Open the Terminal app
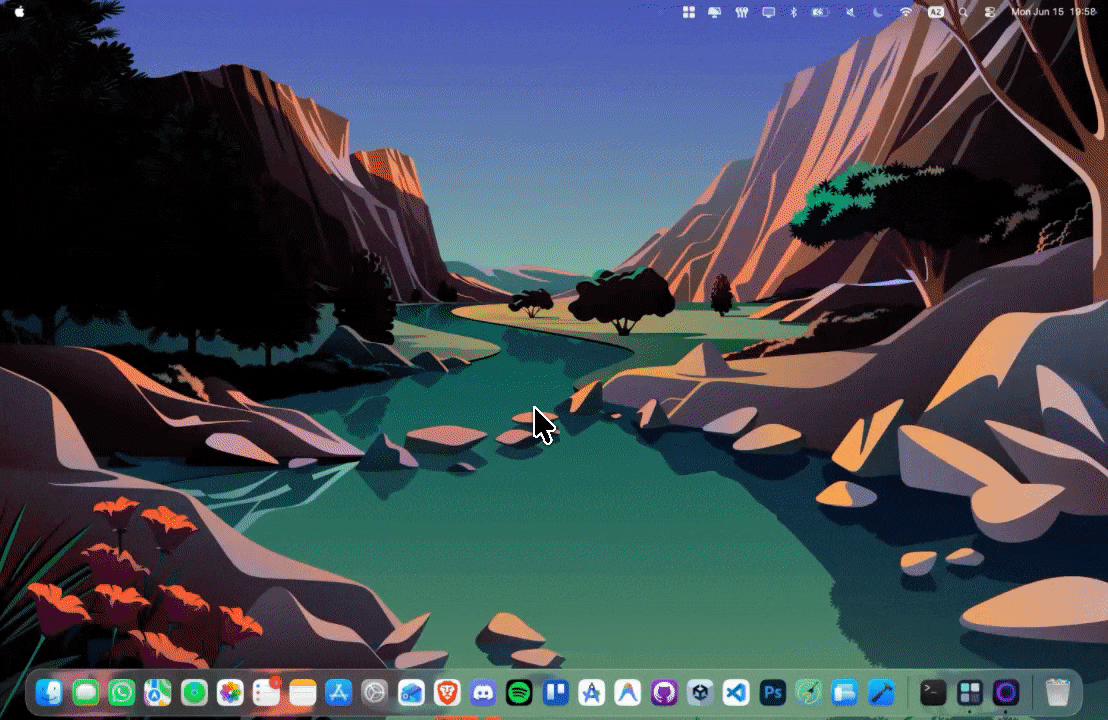Image resolution: width=1108 pixels, height=720 pixels. pos(933,692)
